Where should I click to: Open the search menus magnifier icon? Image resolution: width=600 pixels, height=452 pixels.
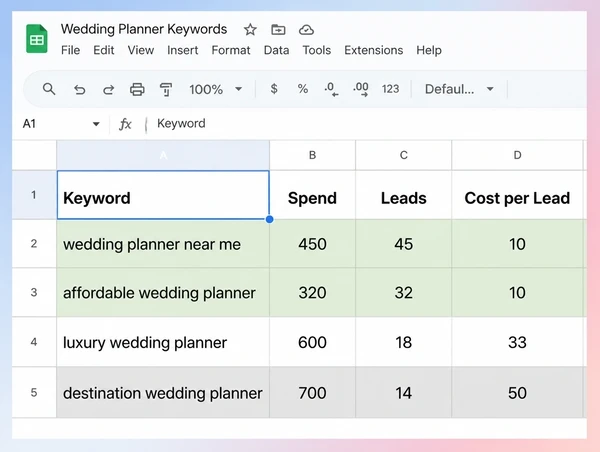(49, 89)
